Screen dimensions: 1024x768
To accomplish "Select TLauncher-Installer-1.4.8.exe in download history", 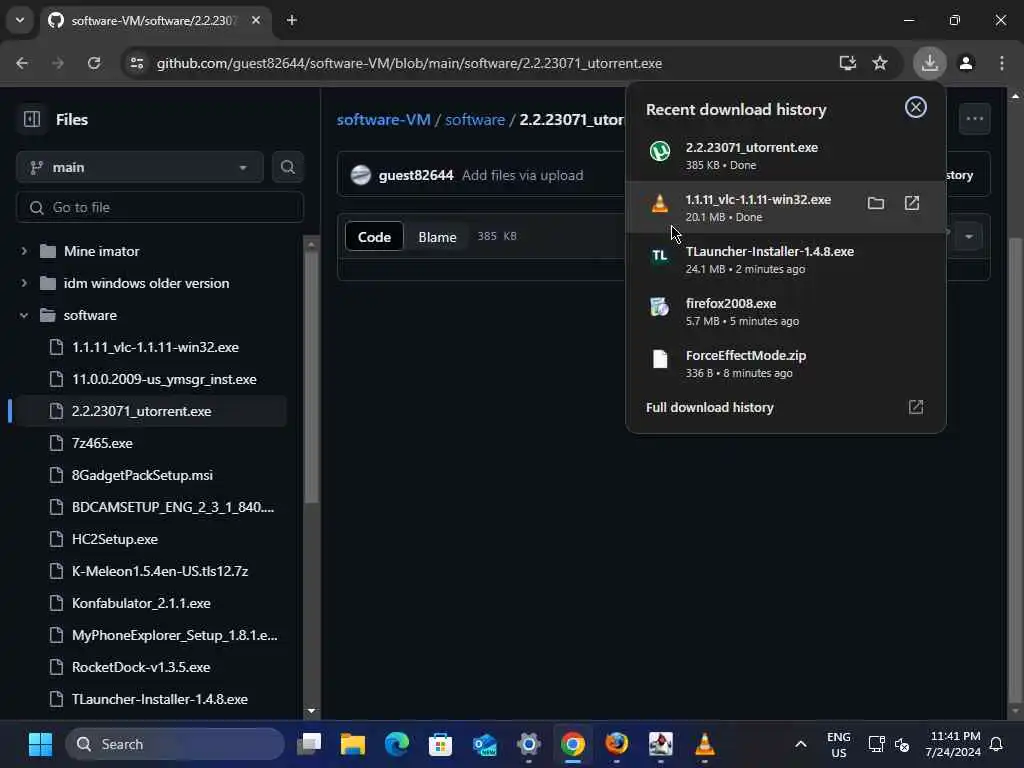I will pos(786,259).
